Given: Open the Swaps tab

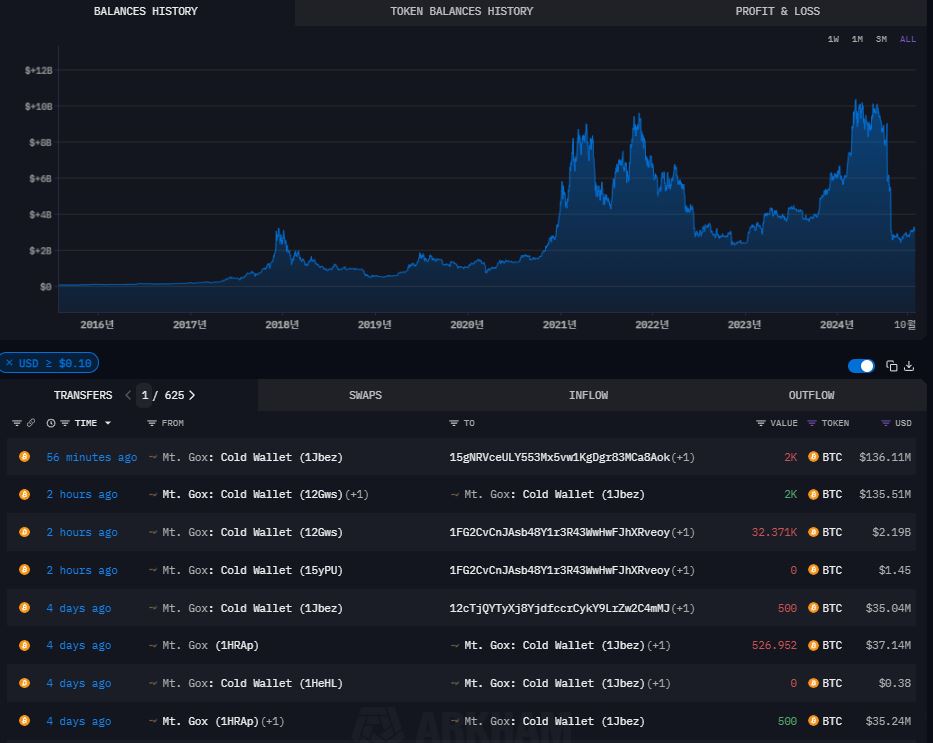Looking at the screenshot, I should click(365, 395).
